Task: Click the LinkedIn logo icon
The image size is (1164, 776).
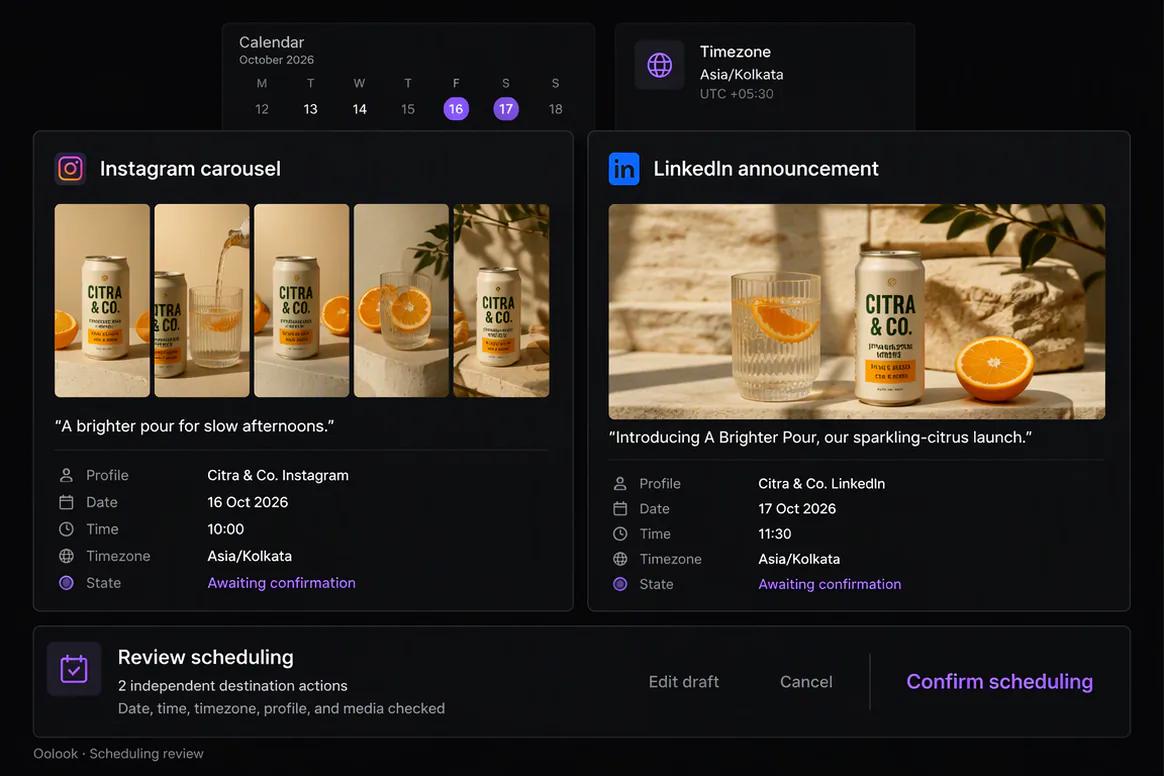Action: tap(624, 169)
